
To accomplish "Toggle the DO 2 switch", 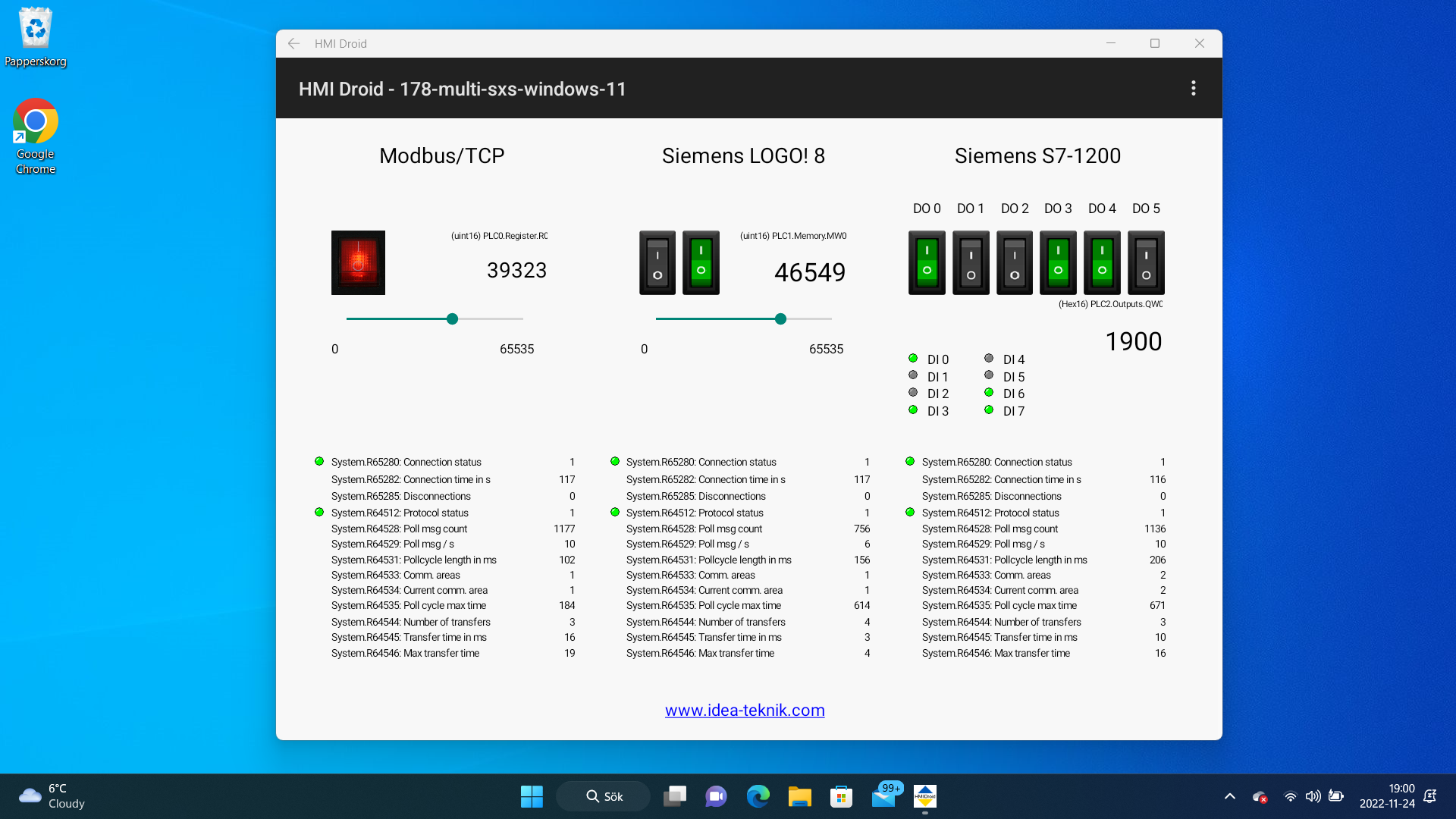I will [1015, 262].
